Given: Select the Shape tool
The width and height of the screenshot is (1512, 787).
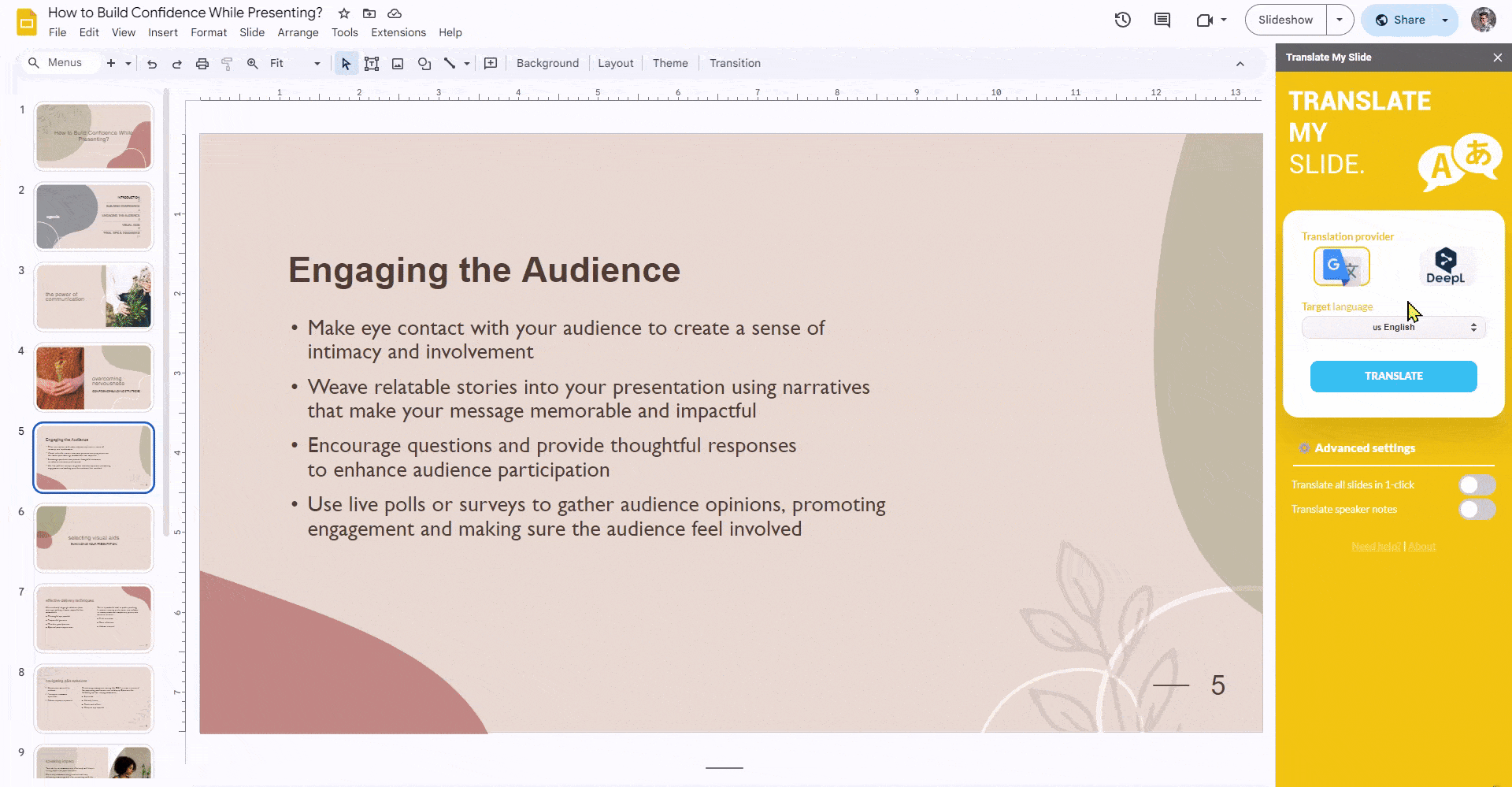Looking at the screenshot, I should (x=424, y=63).
